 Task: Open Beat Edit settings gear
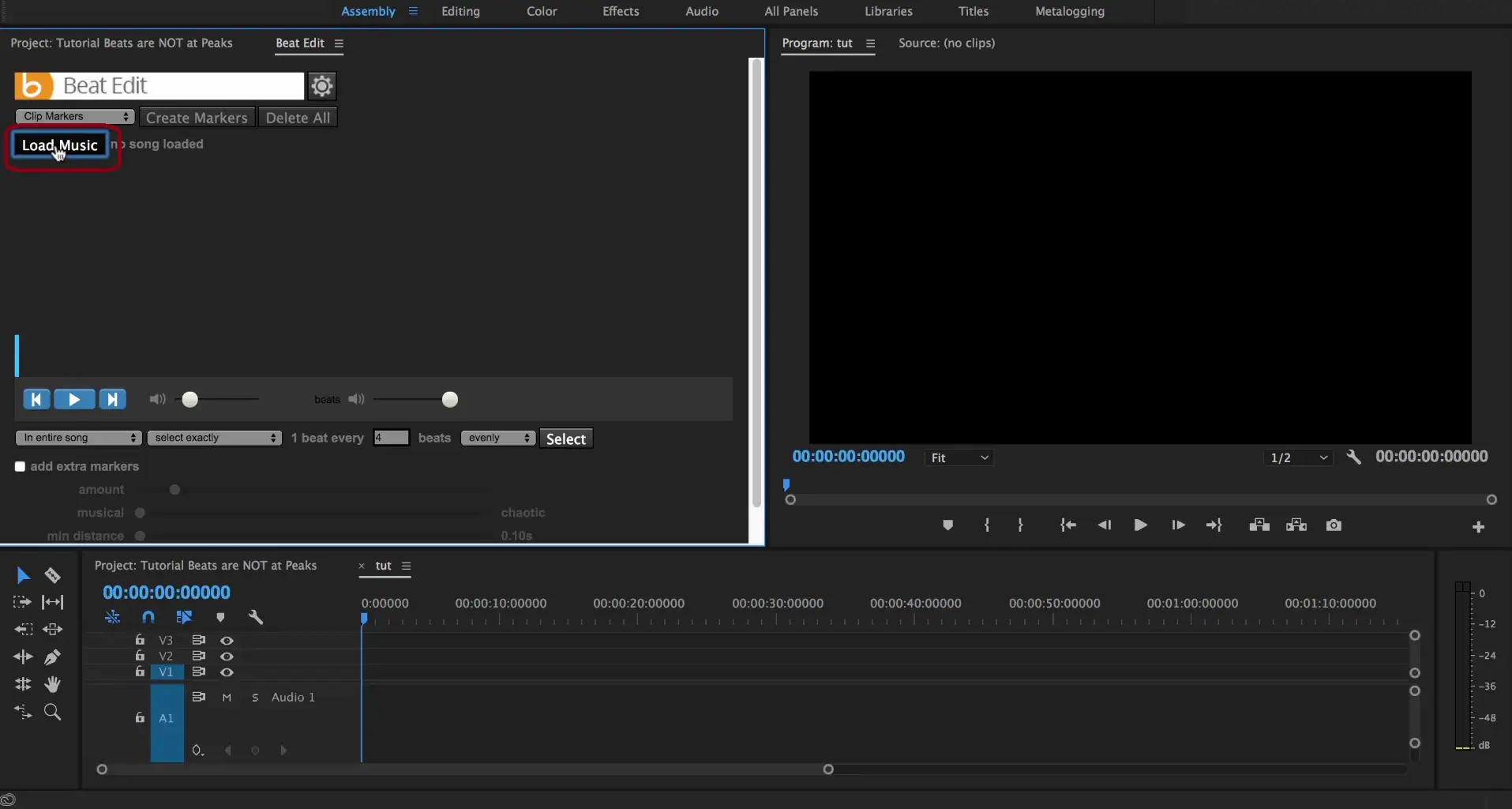[321, 85]
